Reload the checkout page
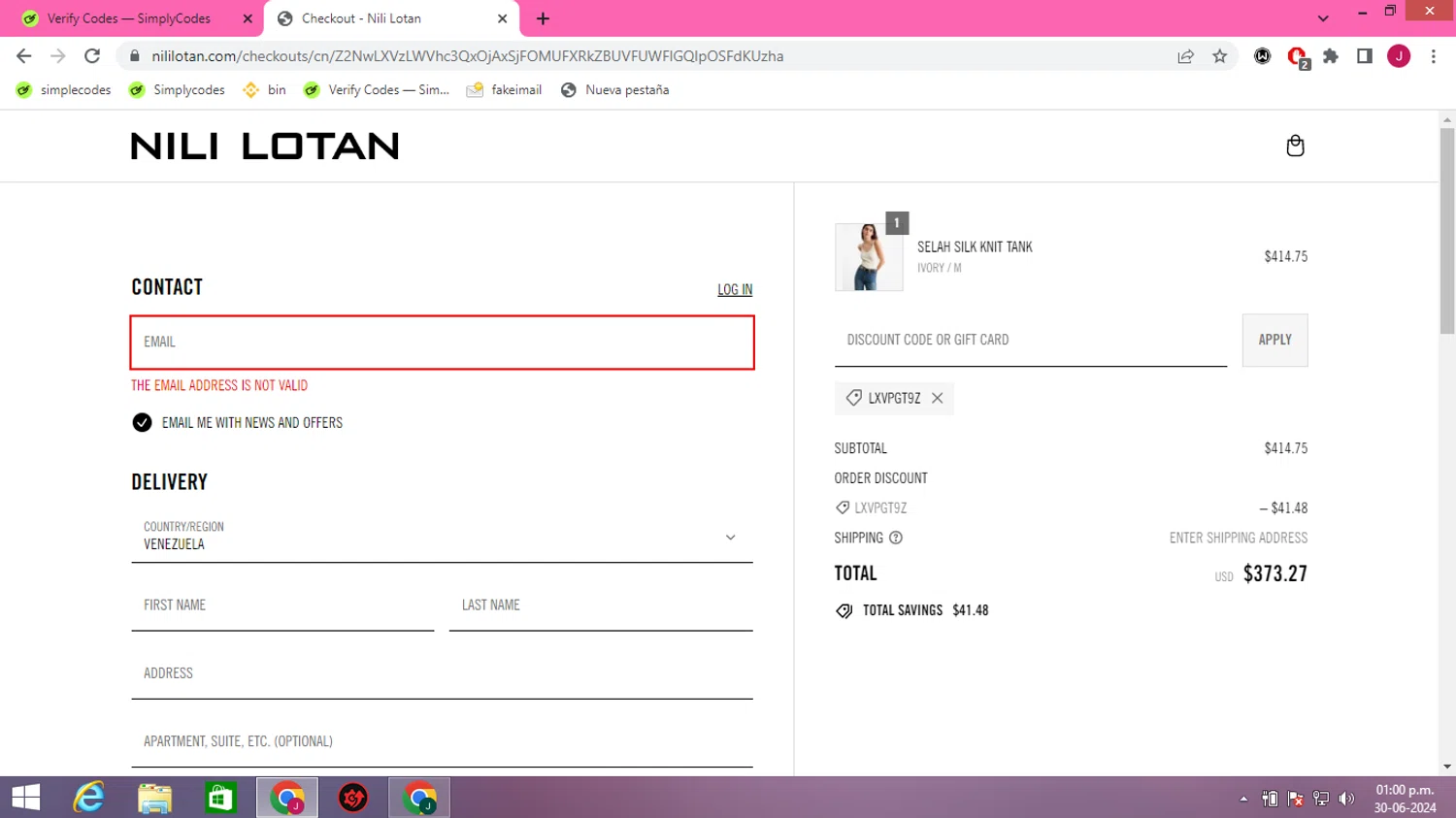The image size is (1456, 818). point(92,56)
